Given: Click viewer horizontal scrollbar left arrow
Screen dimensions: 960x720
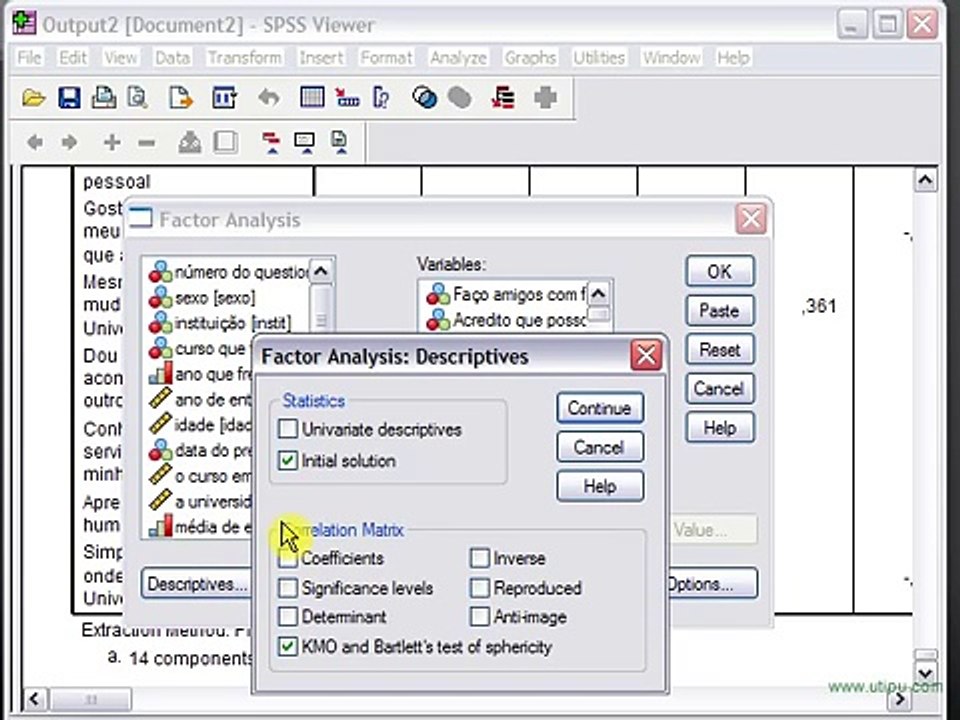Looking at the screenshot, I should pyautogui.click(x=34, y=699).
